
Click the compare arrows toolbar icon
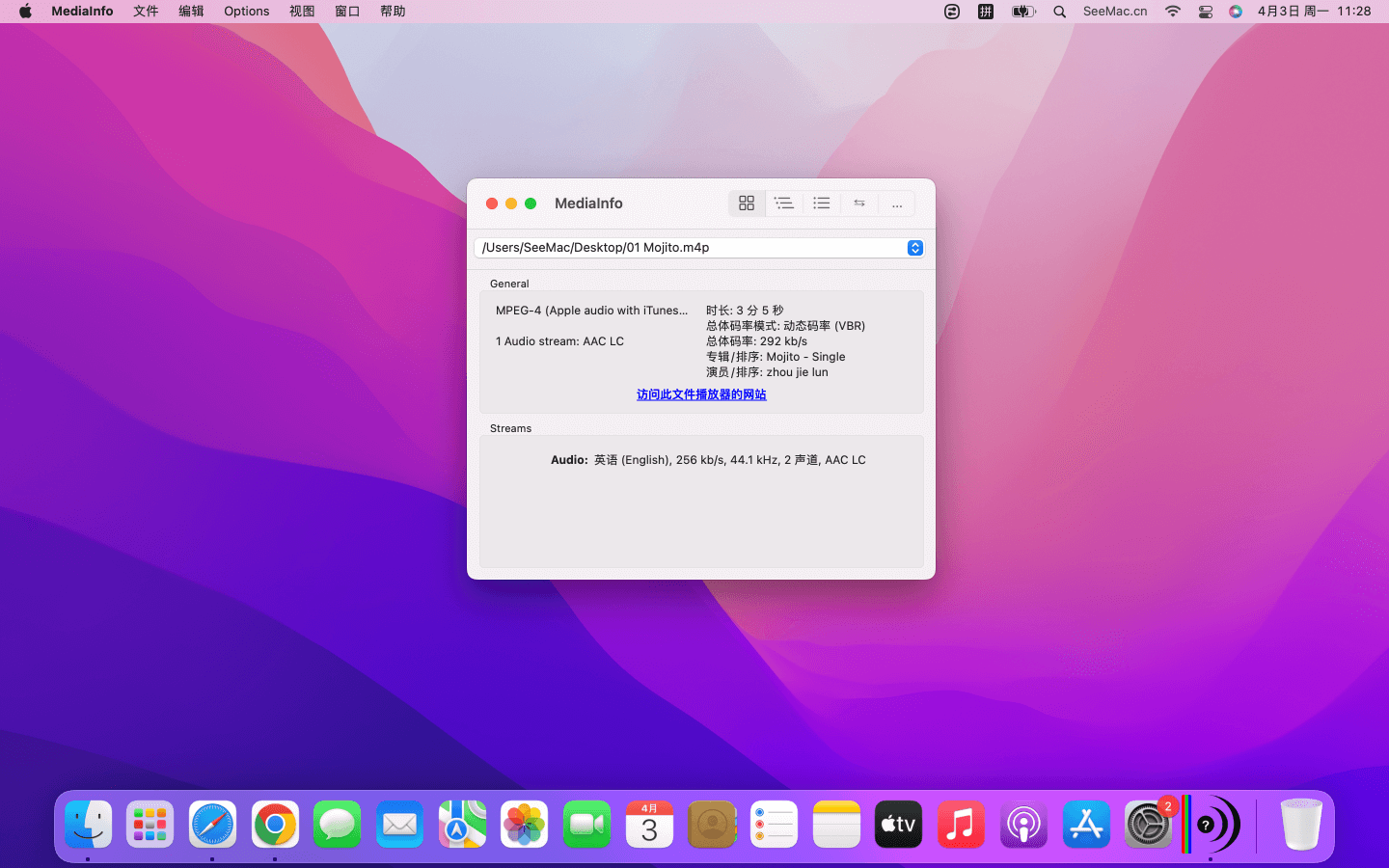point(858,203)
